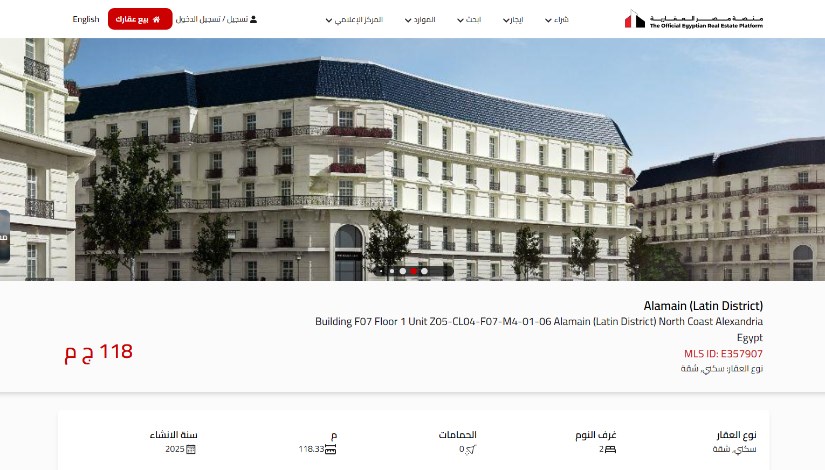Image resolution: width=825 pixels, height=470 pixels.
Task: Click the Egyptian Real Estate Platform logo
Action: (x=693, y=19)
